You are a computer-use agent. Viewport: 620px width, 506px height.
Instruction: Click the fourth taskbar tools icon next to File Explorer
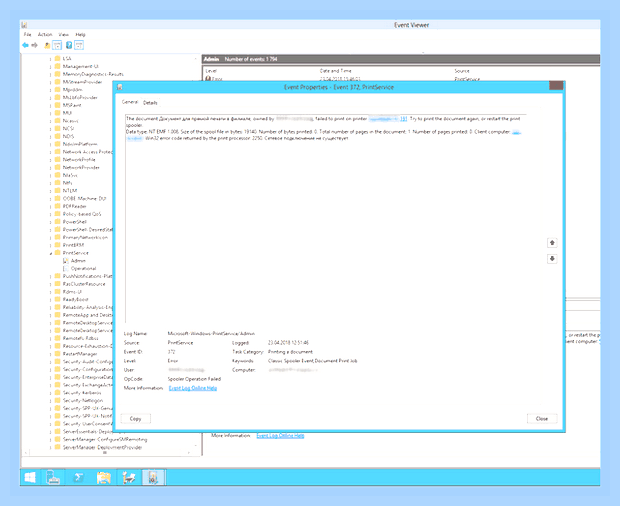[129, 478]
